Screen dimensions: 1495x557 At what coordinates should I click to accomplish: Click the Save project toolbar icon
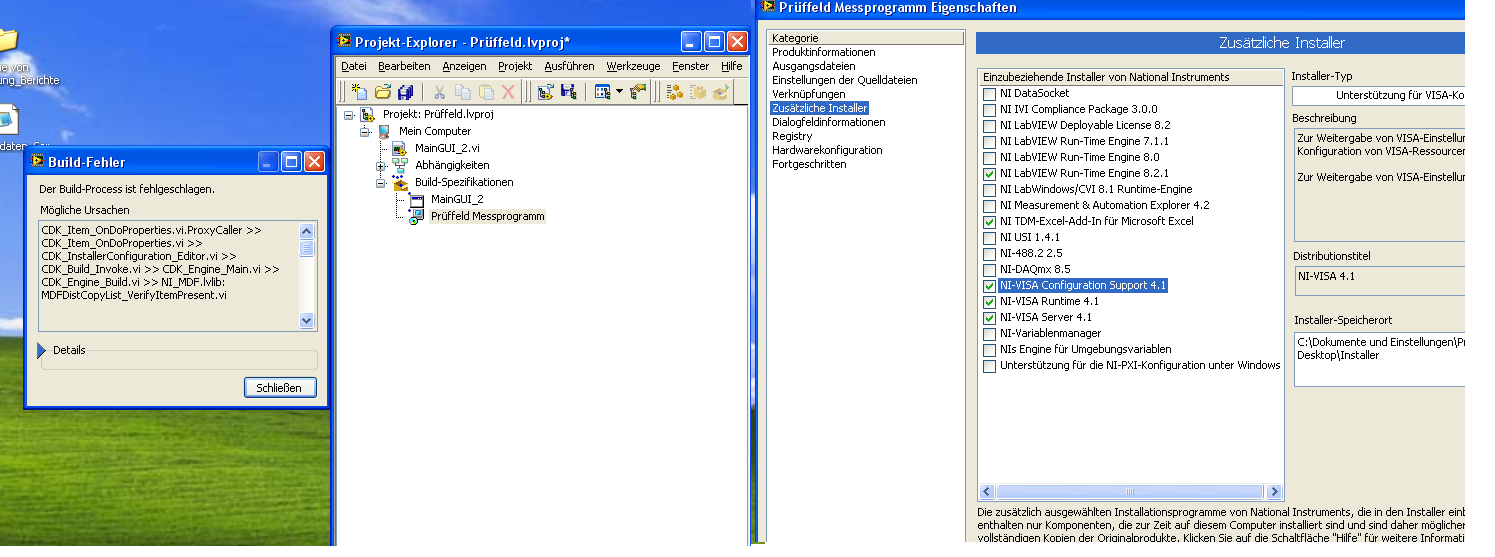pyautogui.click(x=568, y=92)
